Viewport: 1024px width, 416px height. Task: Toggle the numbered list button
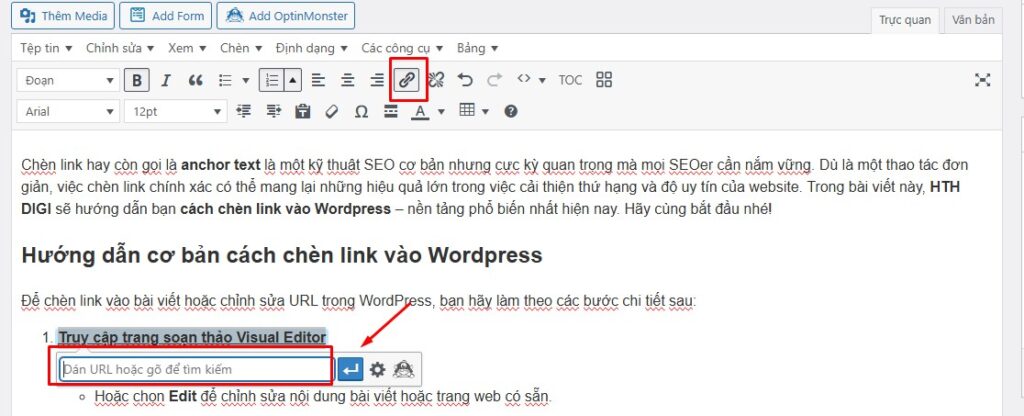(x=271, y=80)
